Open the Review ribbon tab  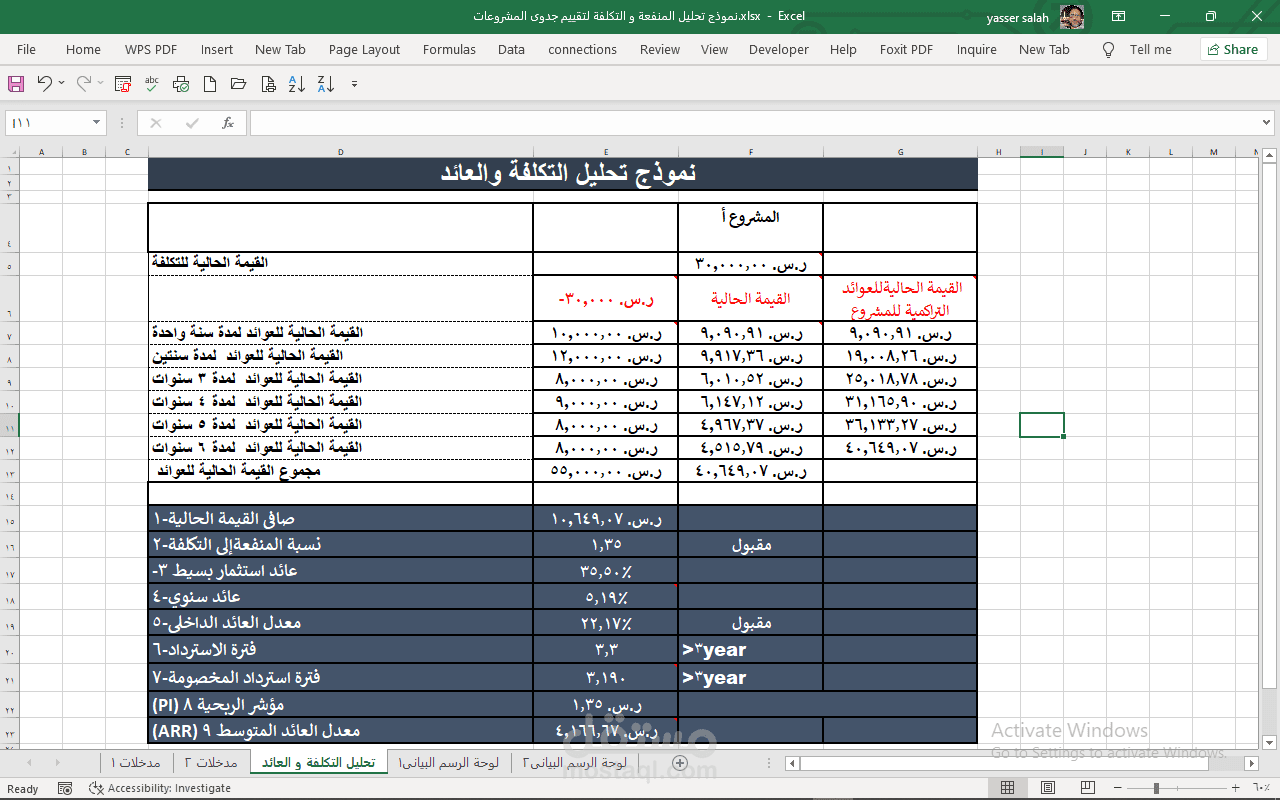click(660, 49)
